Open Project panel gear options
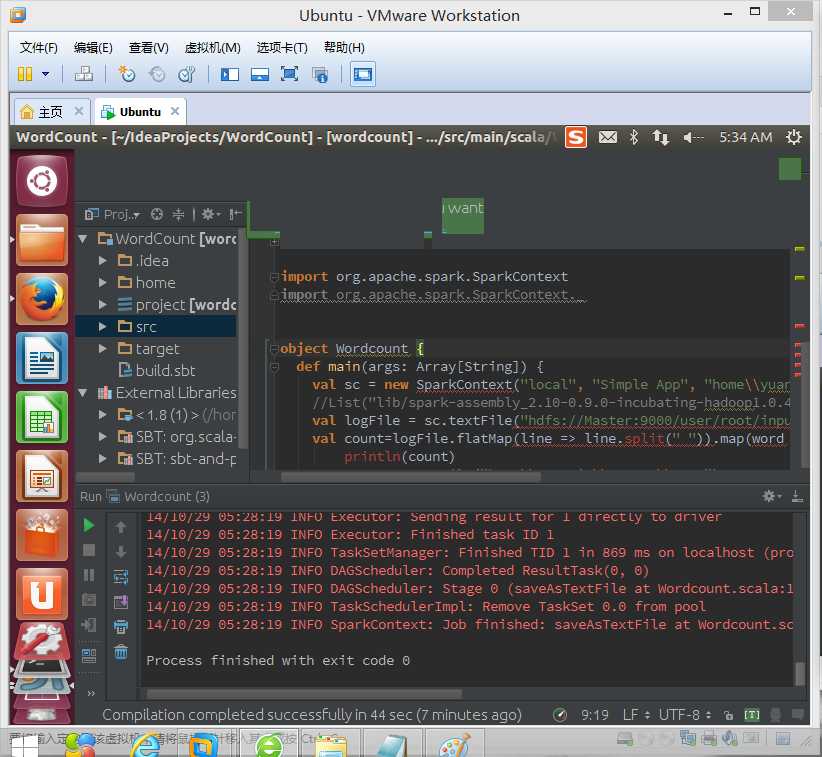This screenshot has width=822, height=757. click(x=211, y=214)
